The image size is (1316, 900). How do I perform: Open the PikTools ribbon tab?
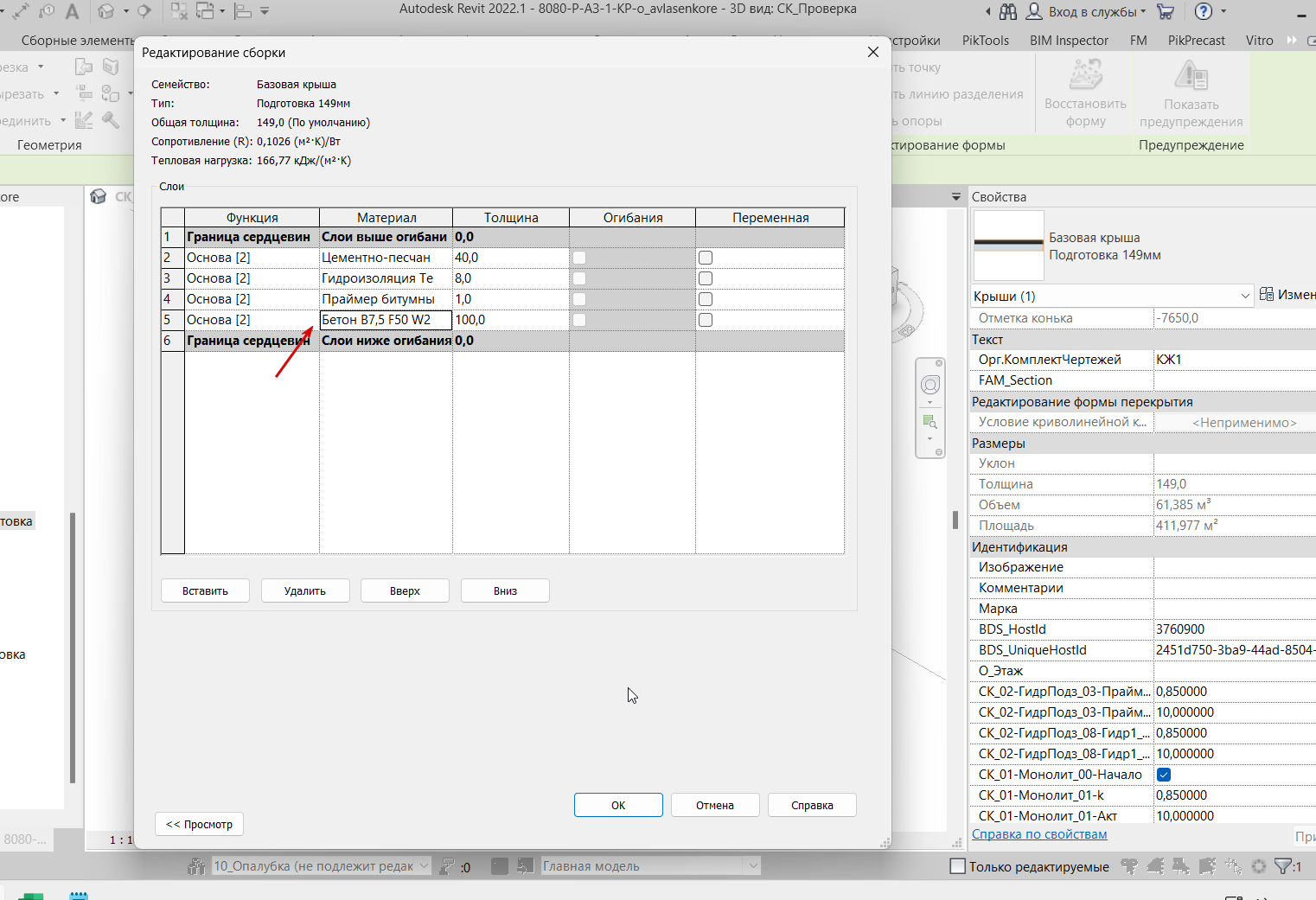[x=986, y=41]
